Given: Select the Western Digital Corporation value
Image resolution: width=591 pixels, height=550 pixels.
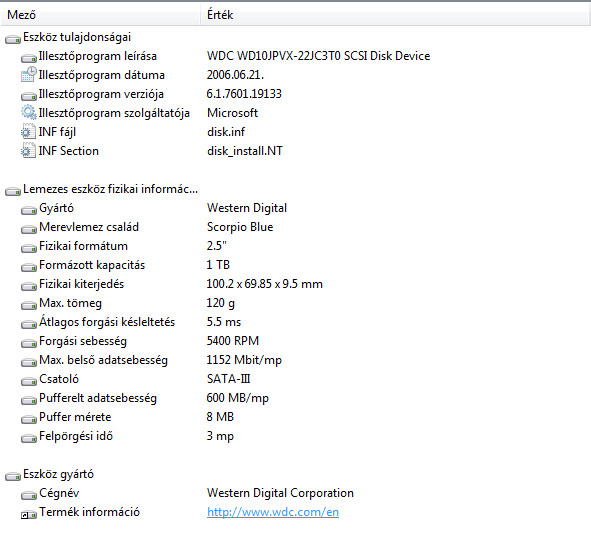Looking at the screenshot, I should 280,493.
